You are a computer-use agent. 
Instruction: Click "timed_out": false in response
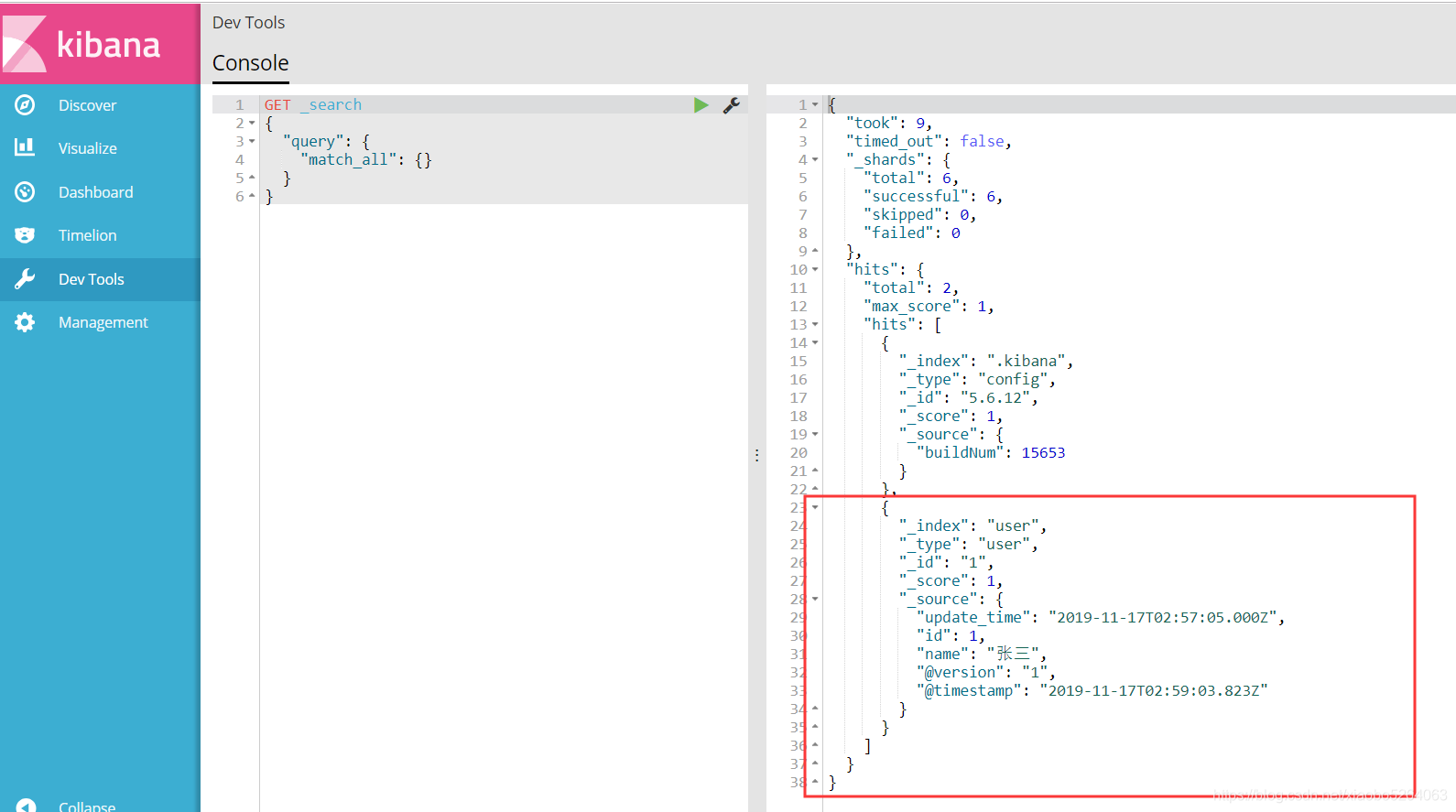pyautogui.click(x=929, y=141)
